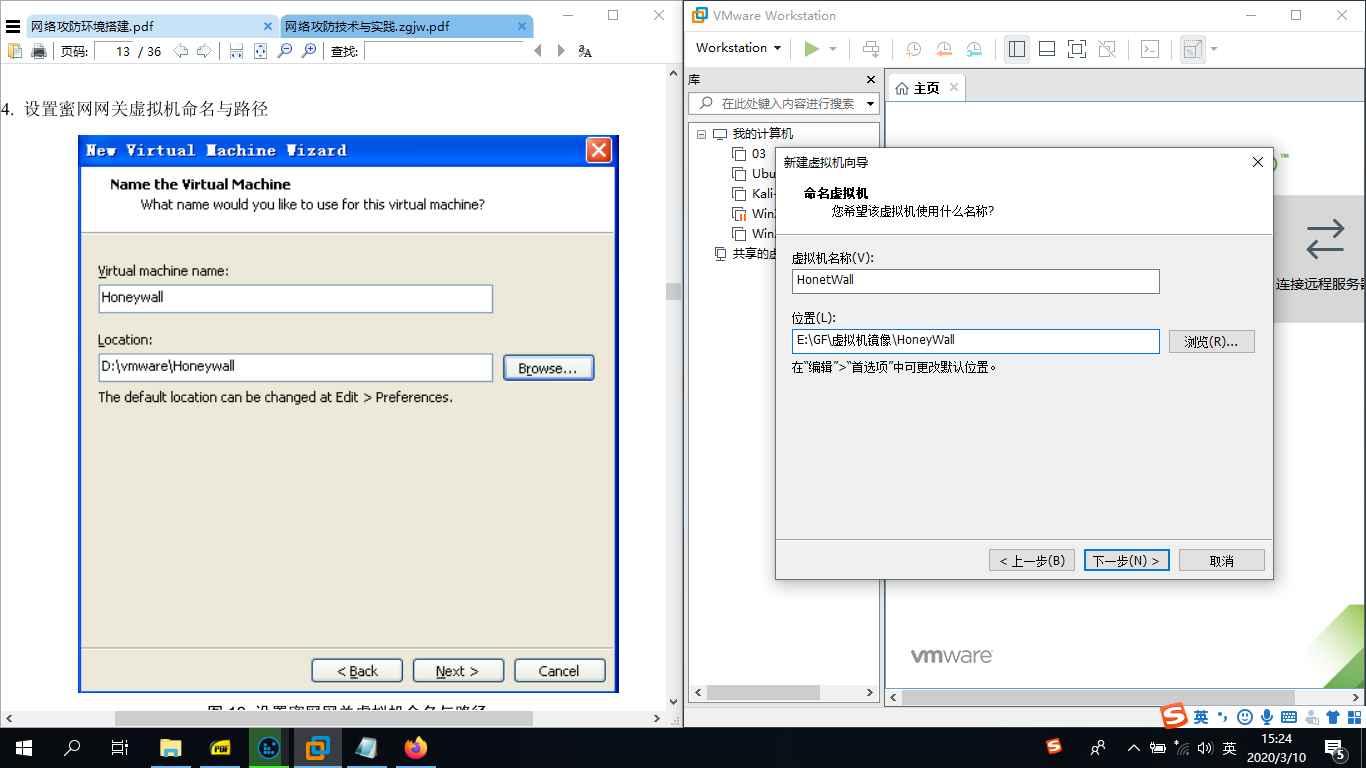Toggle 英 language mode on Sogou bar
The height and width of the screenshot is (768, 1366).
(1201, 717)
